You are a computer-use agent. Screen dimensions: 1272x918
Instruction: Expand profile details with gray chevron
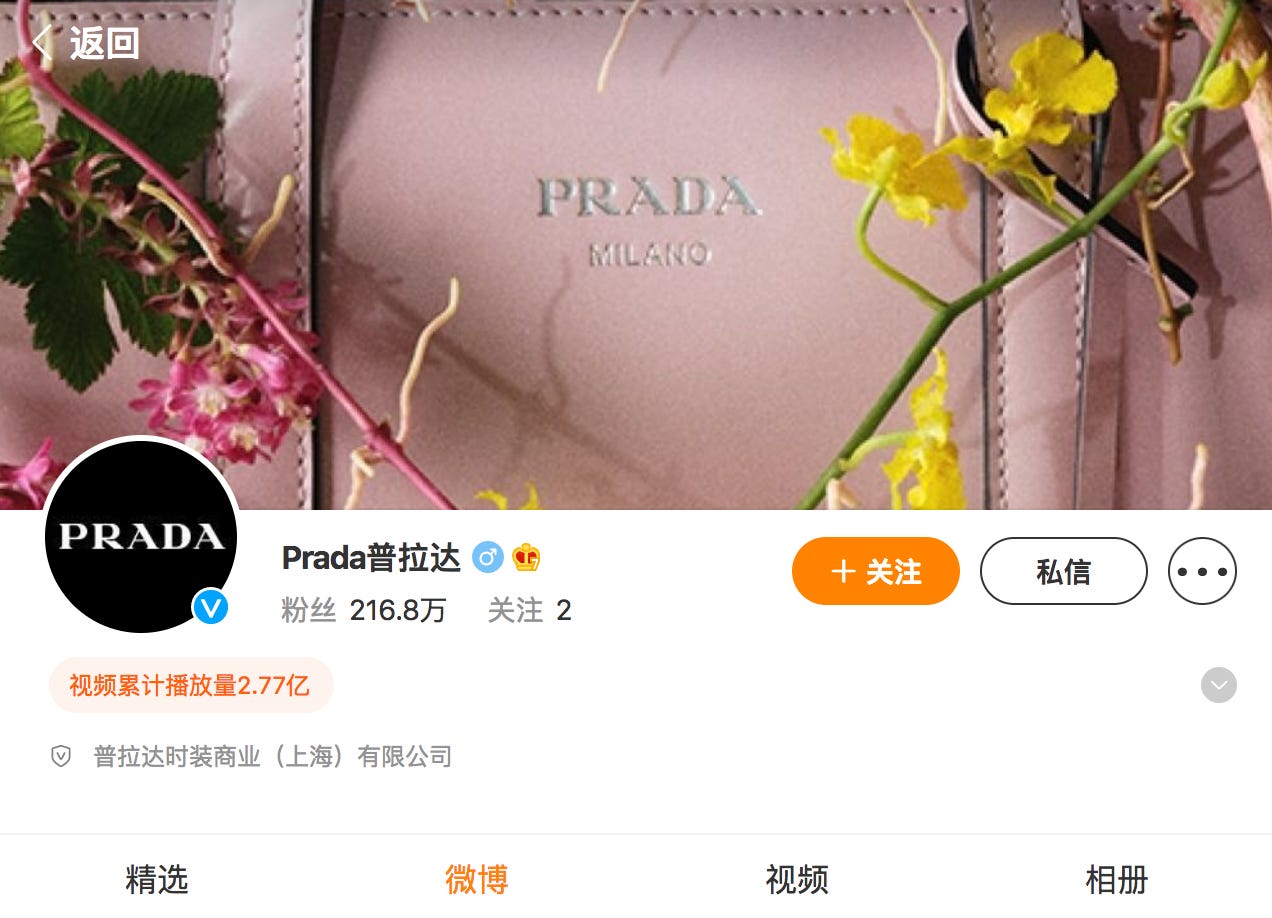(x=1218, y=685)
